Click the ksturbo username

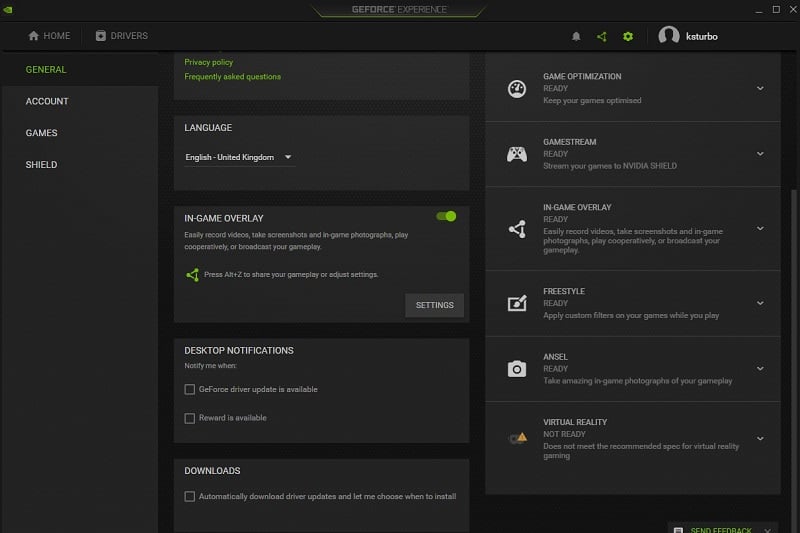pos(702,37)
